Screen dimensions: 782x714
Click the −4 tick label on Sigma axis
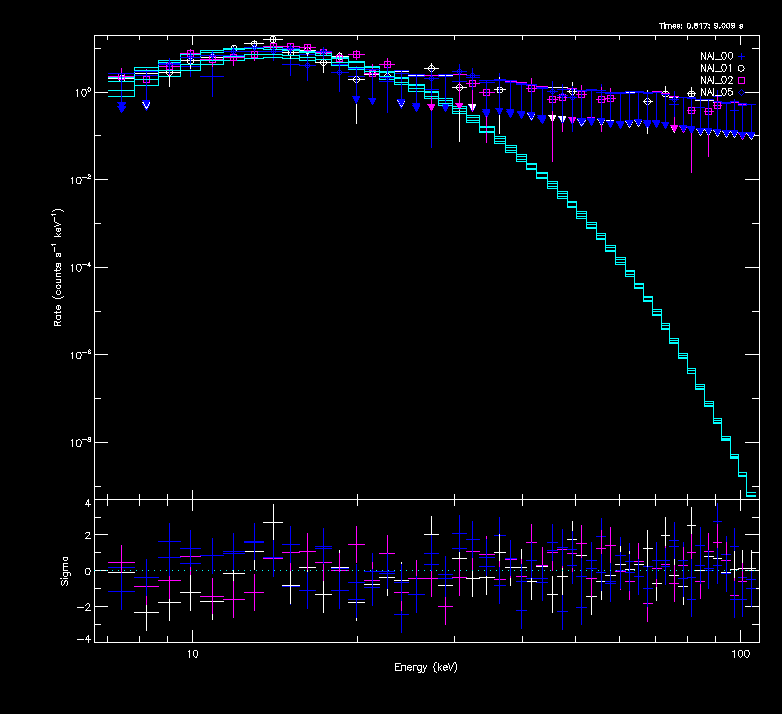tap(85, 639)
